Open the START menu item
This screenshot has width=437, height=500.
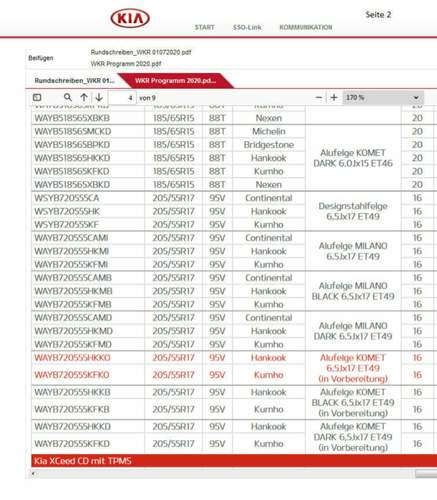click(x=204, y=27)
